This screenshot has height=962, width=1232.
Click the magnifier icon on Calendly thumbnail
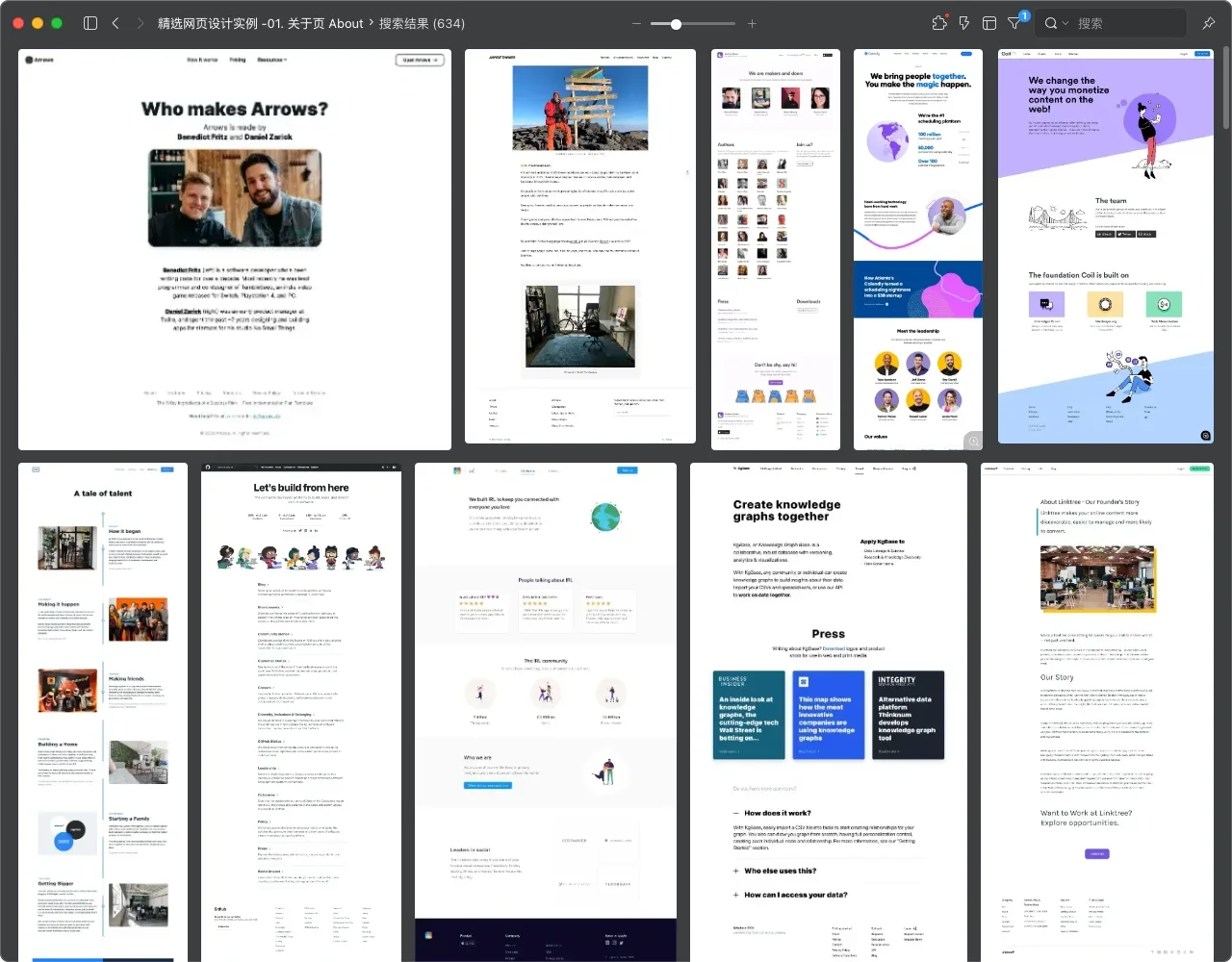[973, 441]
